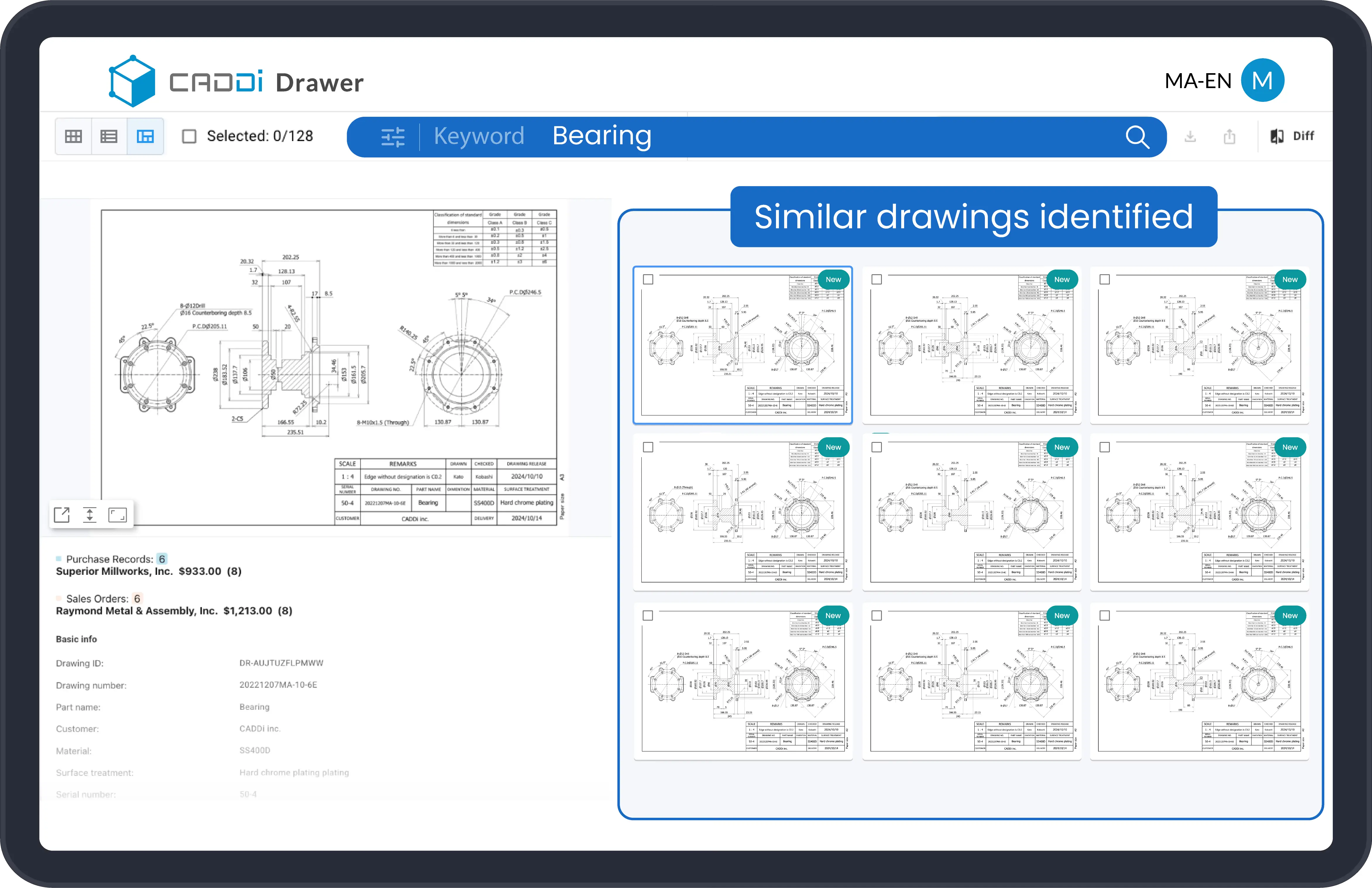Click the download icon in toolbar
This screenshot has height=888, width=1372.
point(1190,137)
